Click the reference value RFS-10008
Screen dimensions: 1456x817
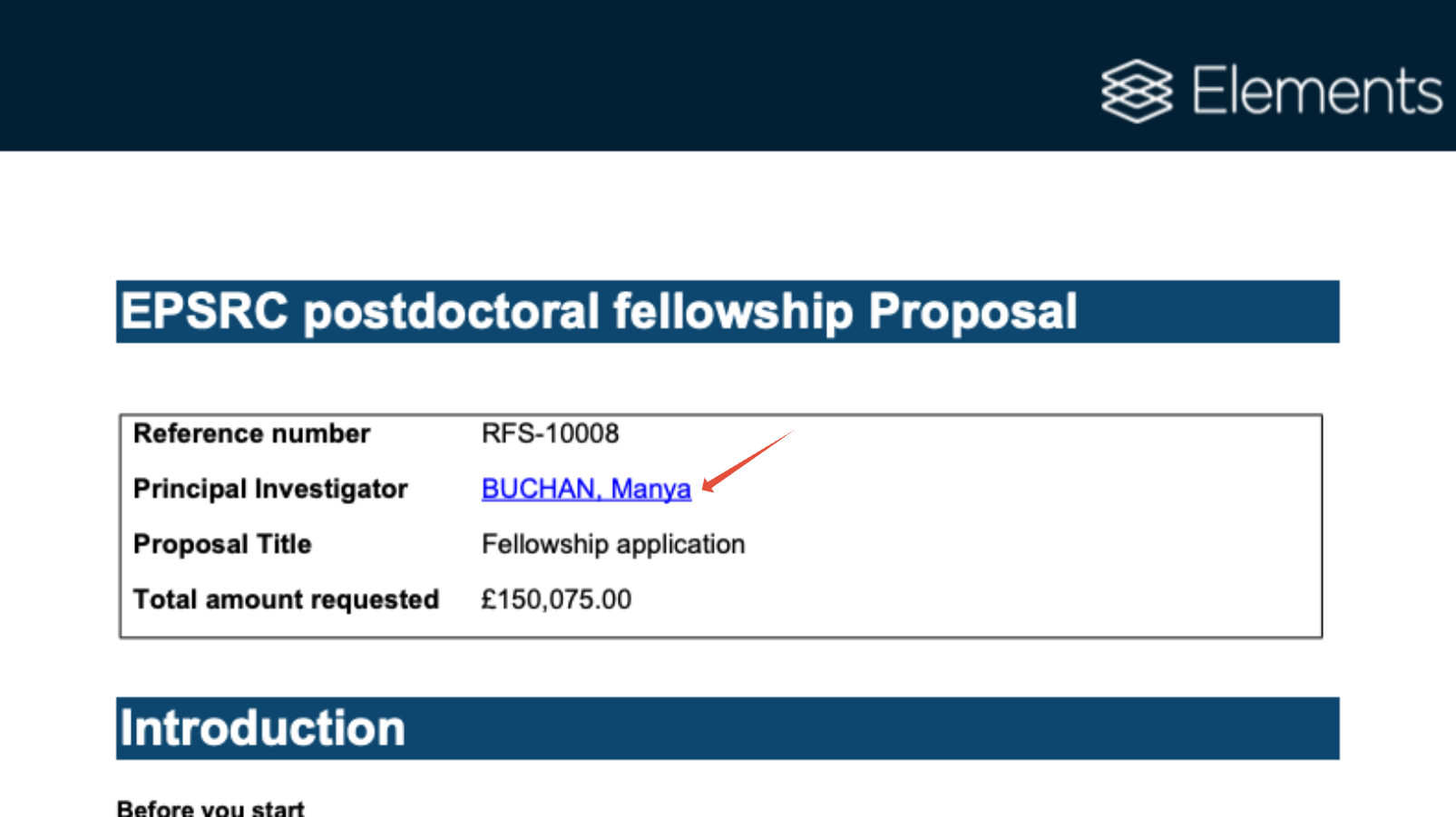click(x=550, y=433)
